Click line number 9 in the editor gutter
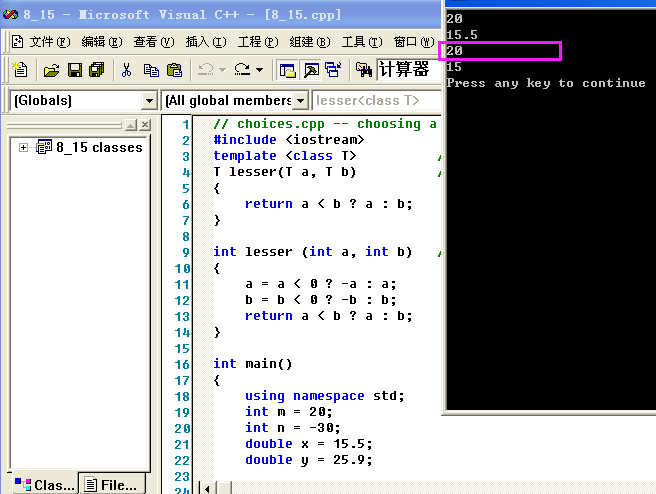This screenshot has width=656, height=494. (185, 252)
